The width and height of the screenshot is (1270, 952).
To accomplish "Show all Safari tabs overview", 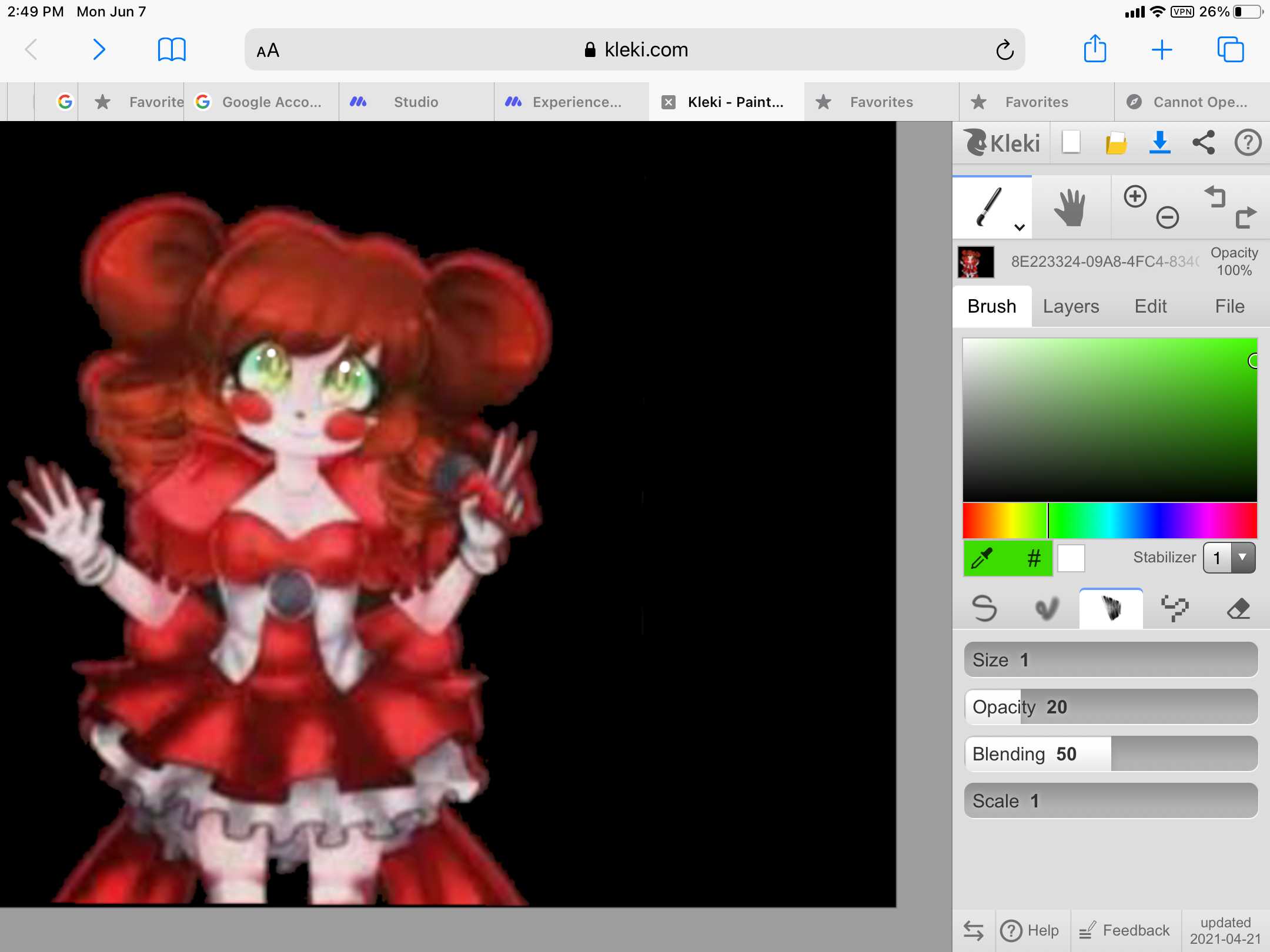I will [x=1230, y=50].
